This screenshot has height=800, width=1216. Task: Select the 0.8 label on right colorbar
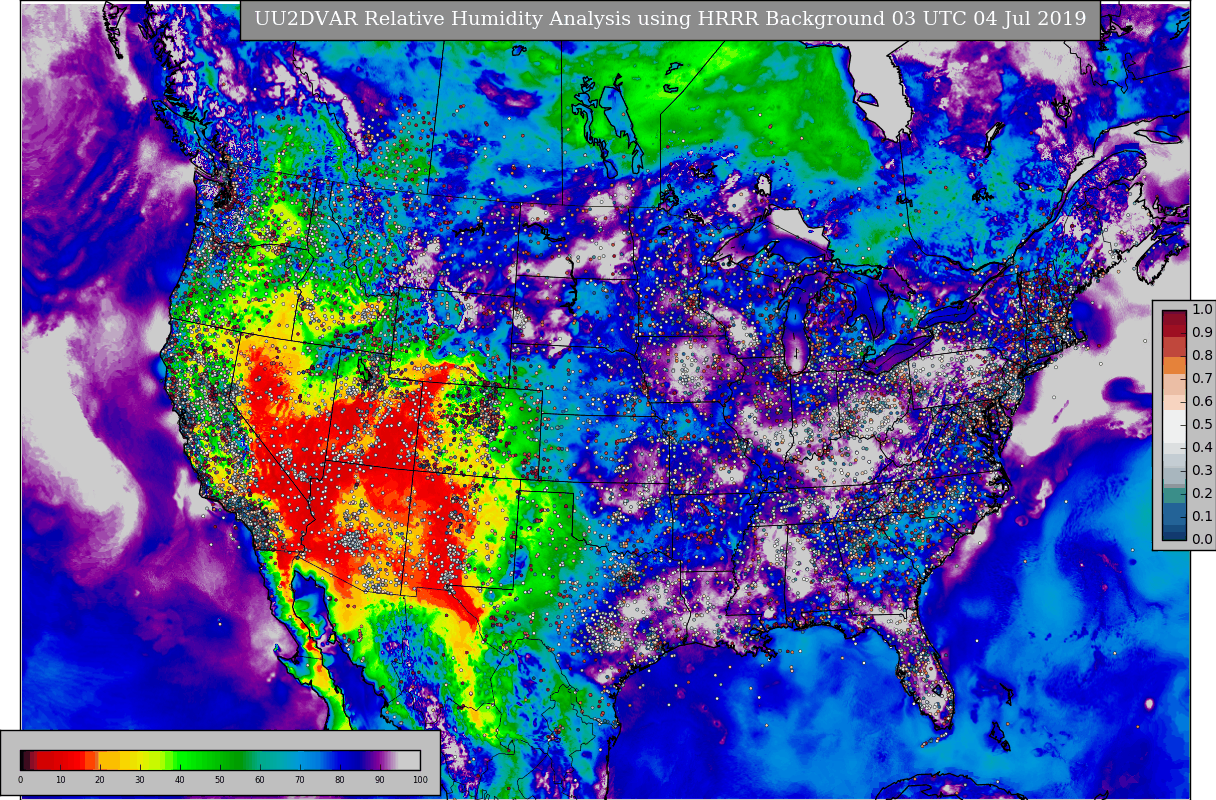[1202, 356]
